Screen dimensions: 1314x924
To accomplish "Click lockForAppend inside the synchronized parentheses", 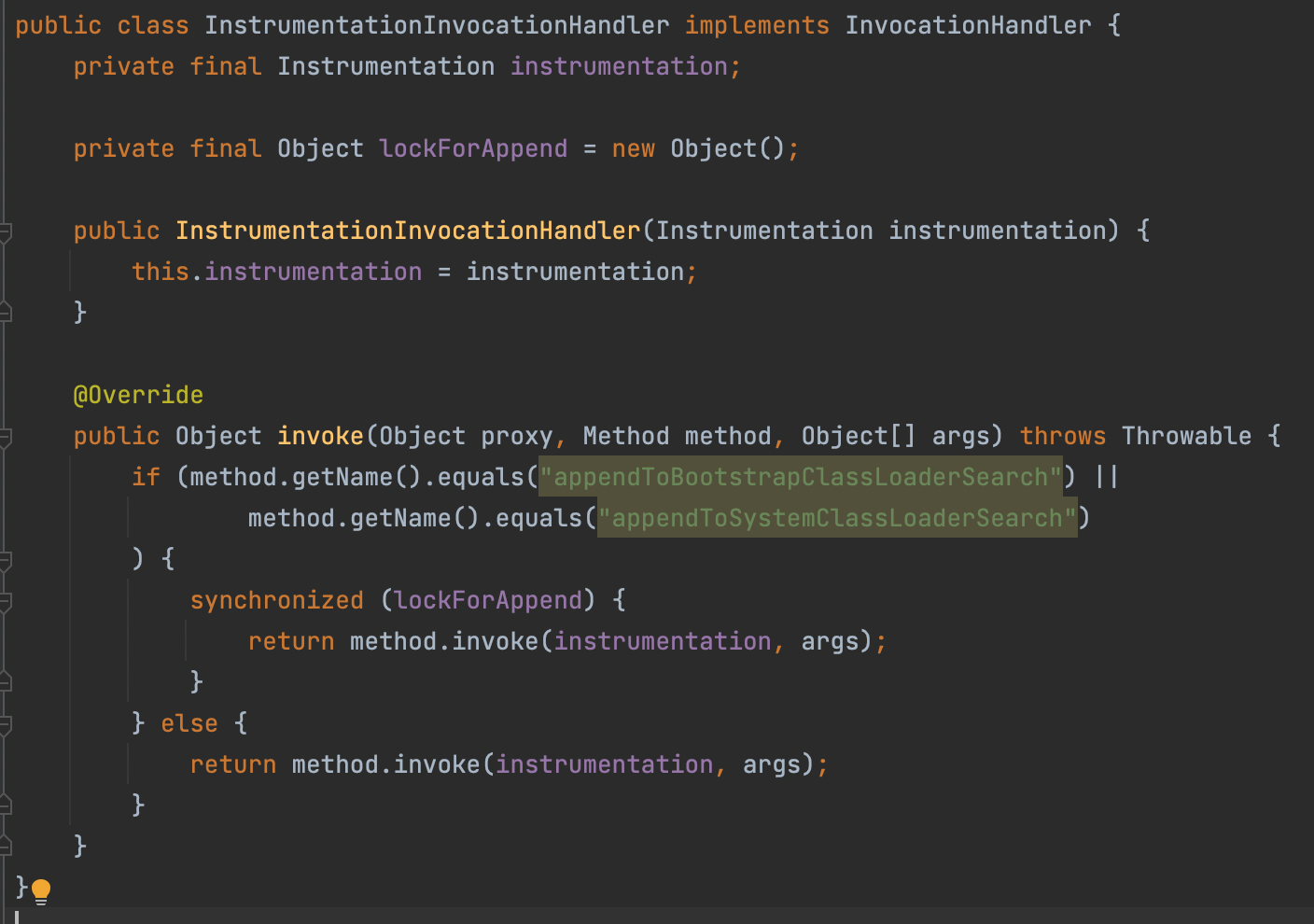I will (x=488, y=600).
